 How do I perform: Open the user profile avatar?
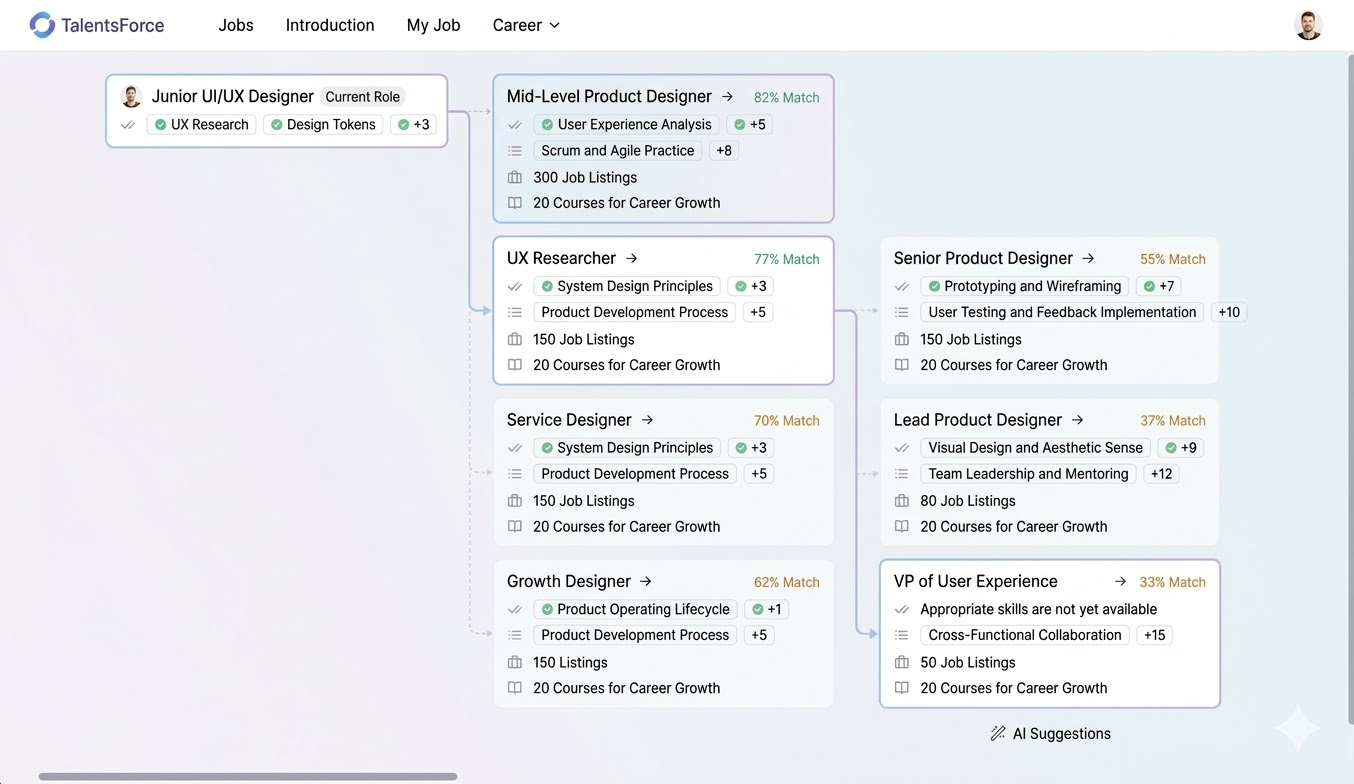pyautogui.click(x=1308, y=26)
